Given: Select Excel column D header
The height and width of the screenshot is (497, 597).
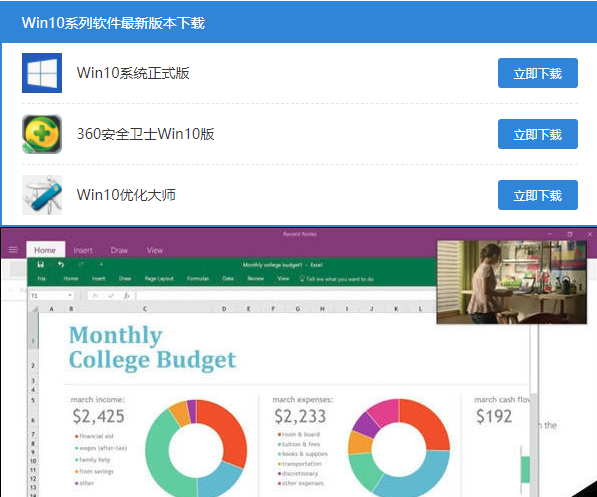Looking at the screenshot, I should click(x=224, y=309).
